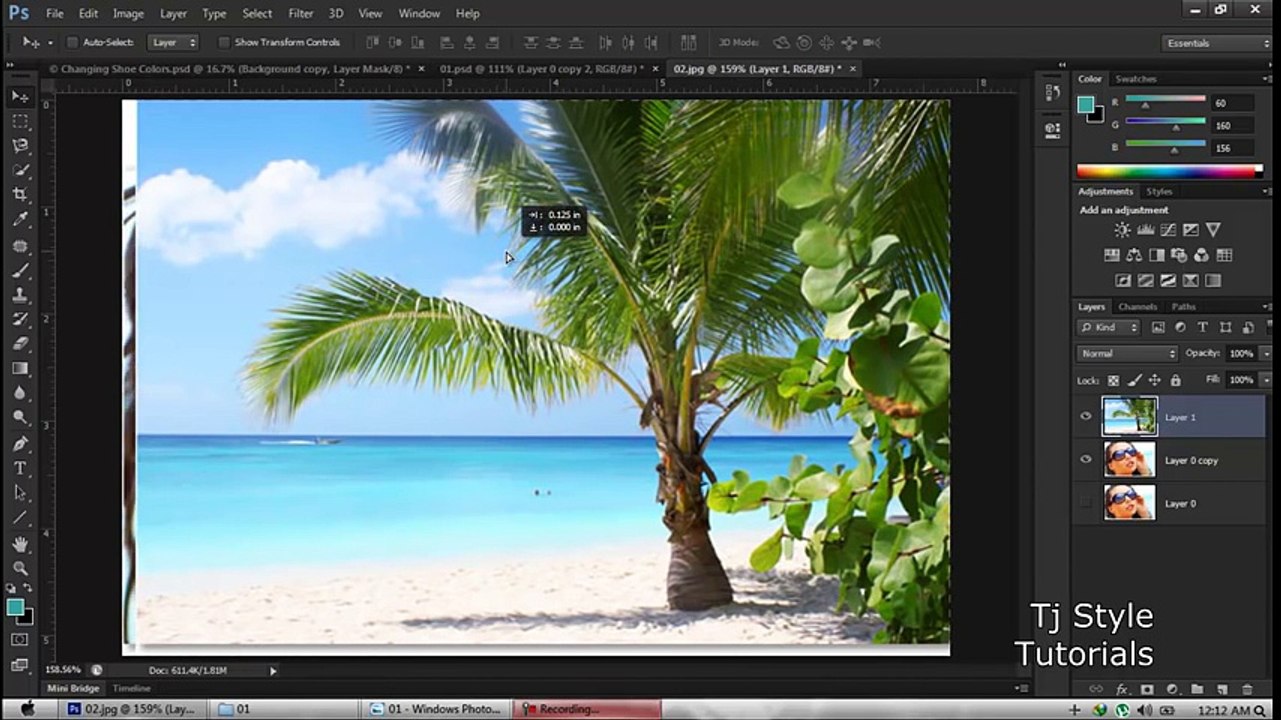Select the Crop tool
Viewport: 1281px width, 720px height.
pos(20,195)
